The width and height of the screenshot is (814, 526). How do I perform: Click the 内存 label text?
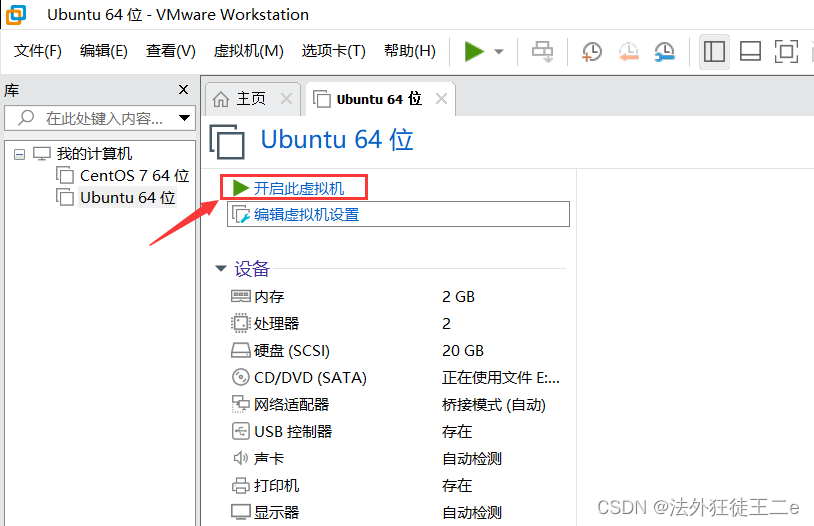pyautogui.click(x=269, y=296)
